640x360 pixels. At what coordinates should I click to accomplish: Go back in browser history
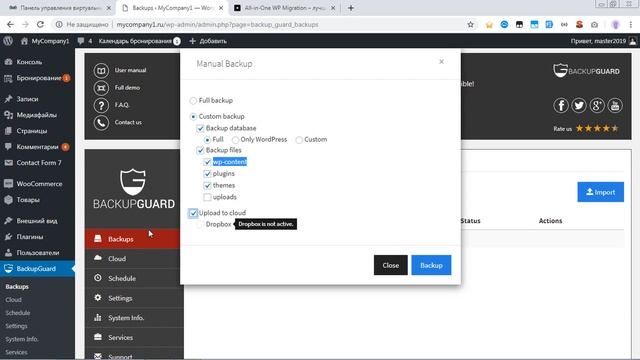(x=10, y=24)
